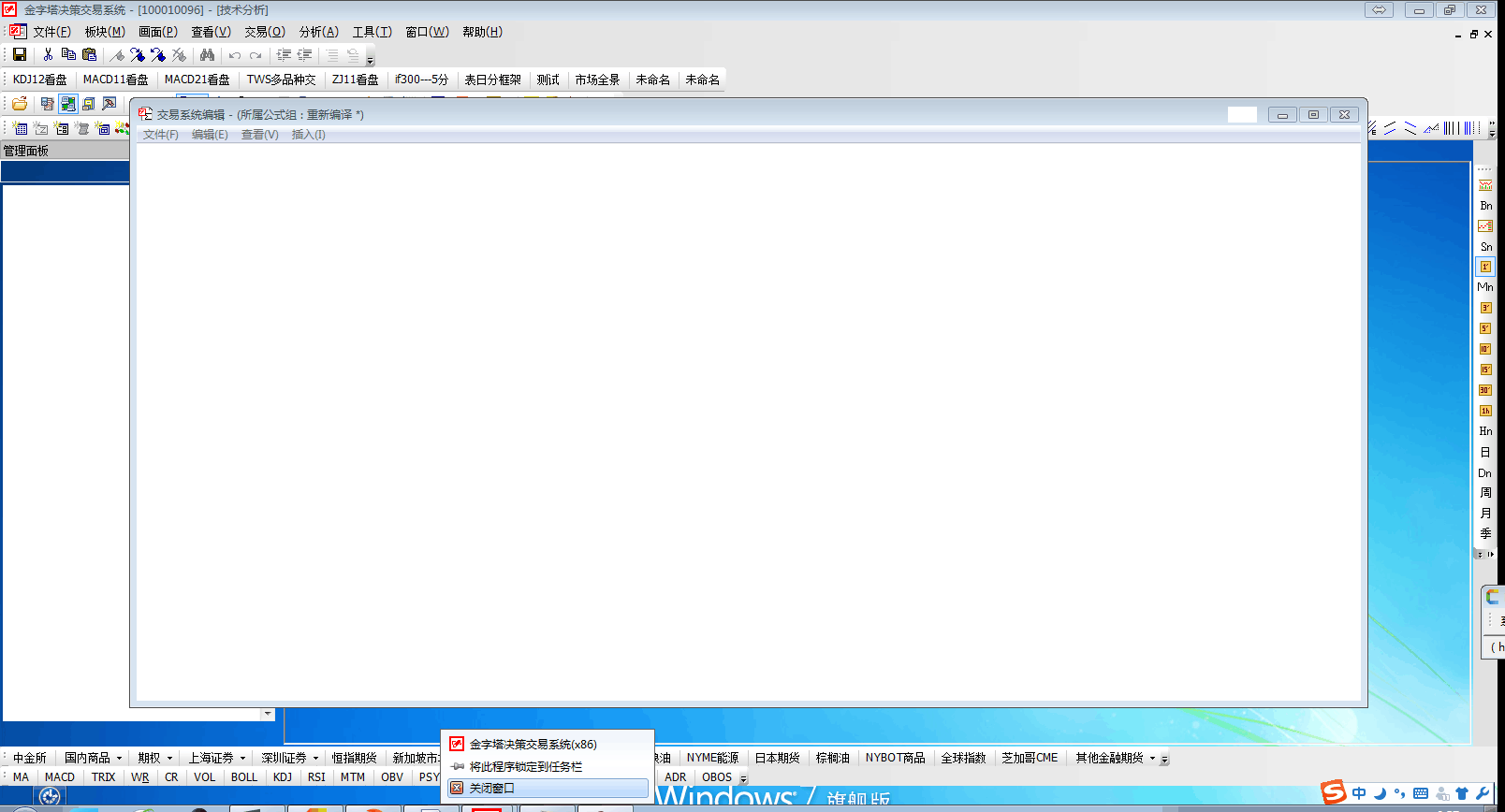Screen dimensions: 1505x812
Task: Click the MACD indicator button
Action: point(59,777)
